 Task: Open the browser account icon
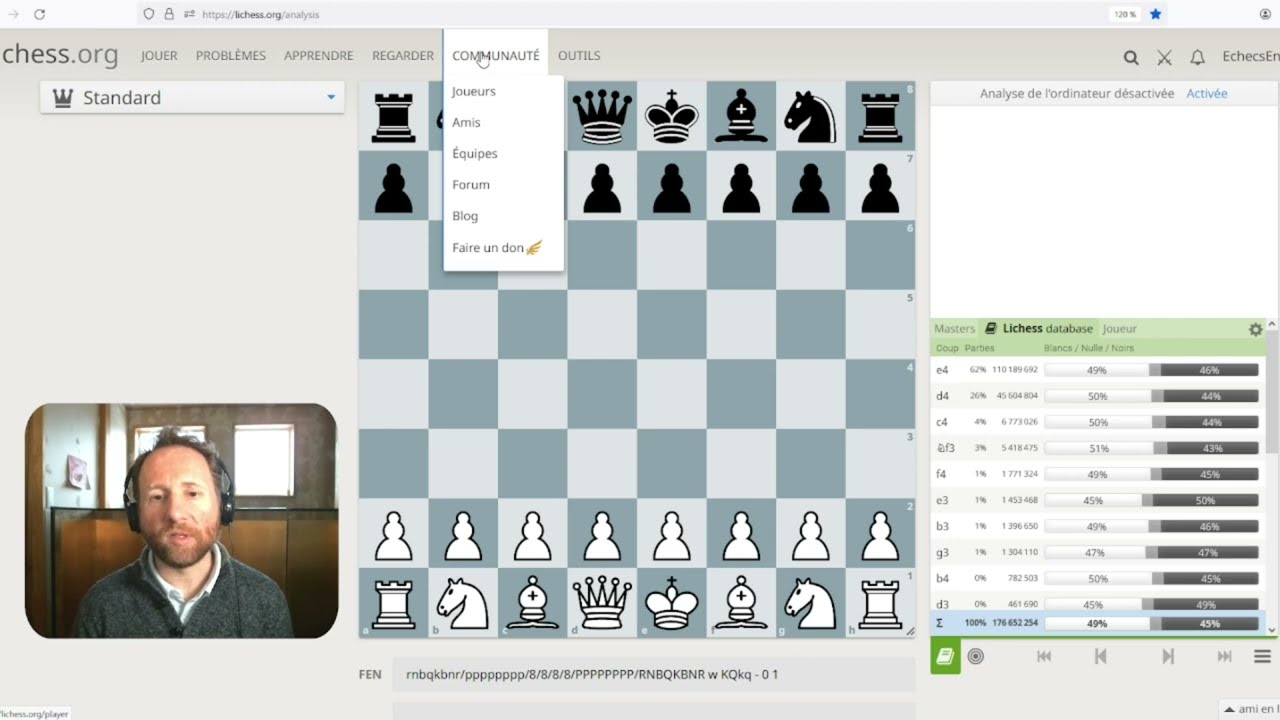point(1265,14)
